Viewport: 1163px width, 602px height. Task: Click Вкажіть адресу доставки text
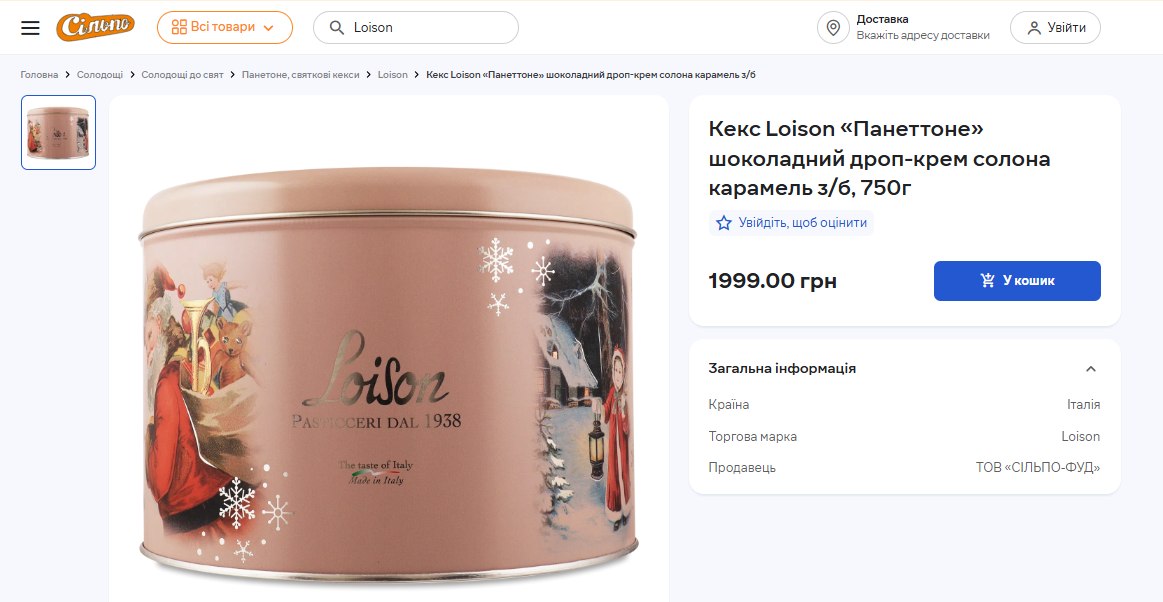(x=923, y=35)
